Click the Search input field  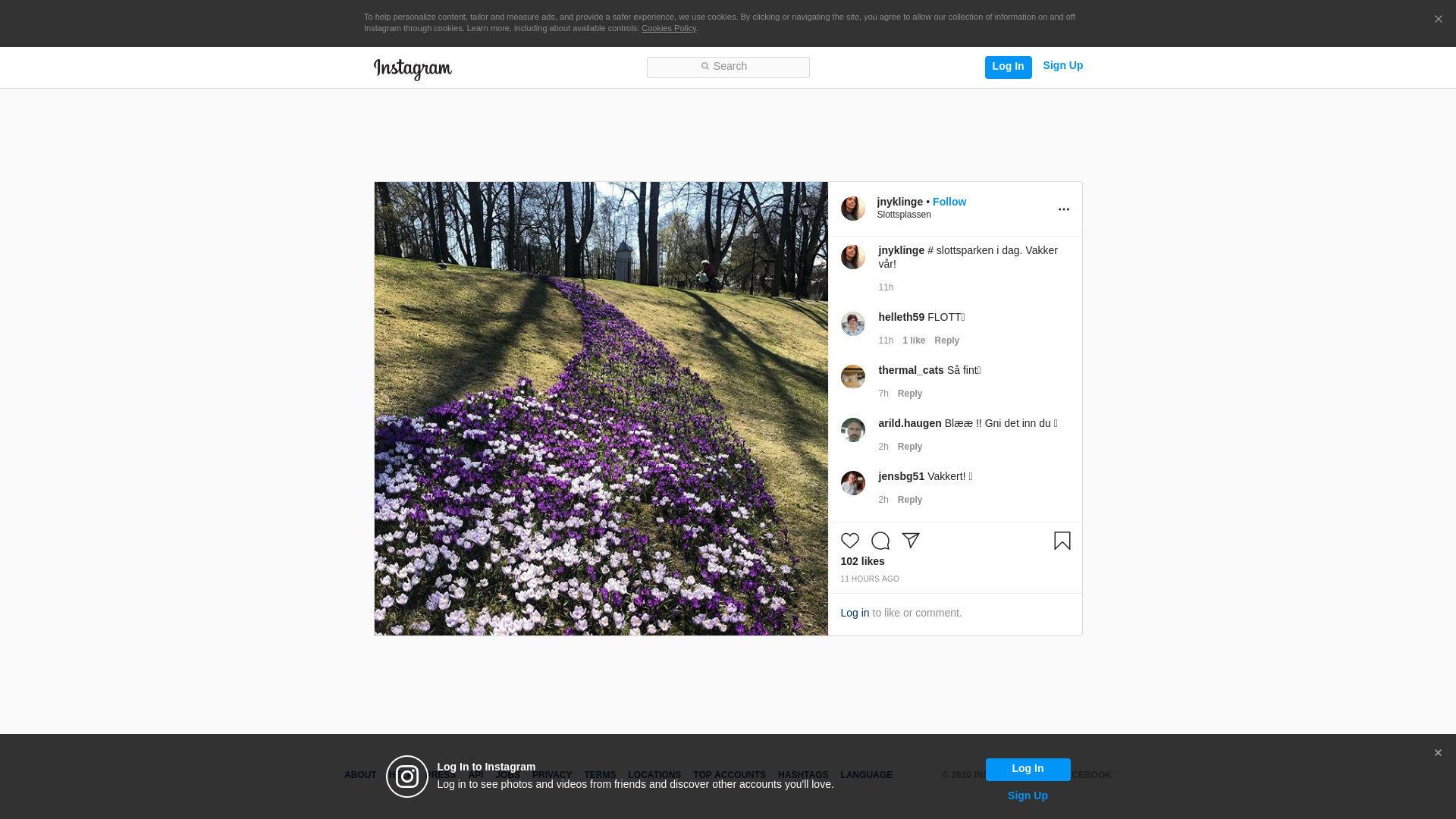pos(728,67)
